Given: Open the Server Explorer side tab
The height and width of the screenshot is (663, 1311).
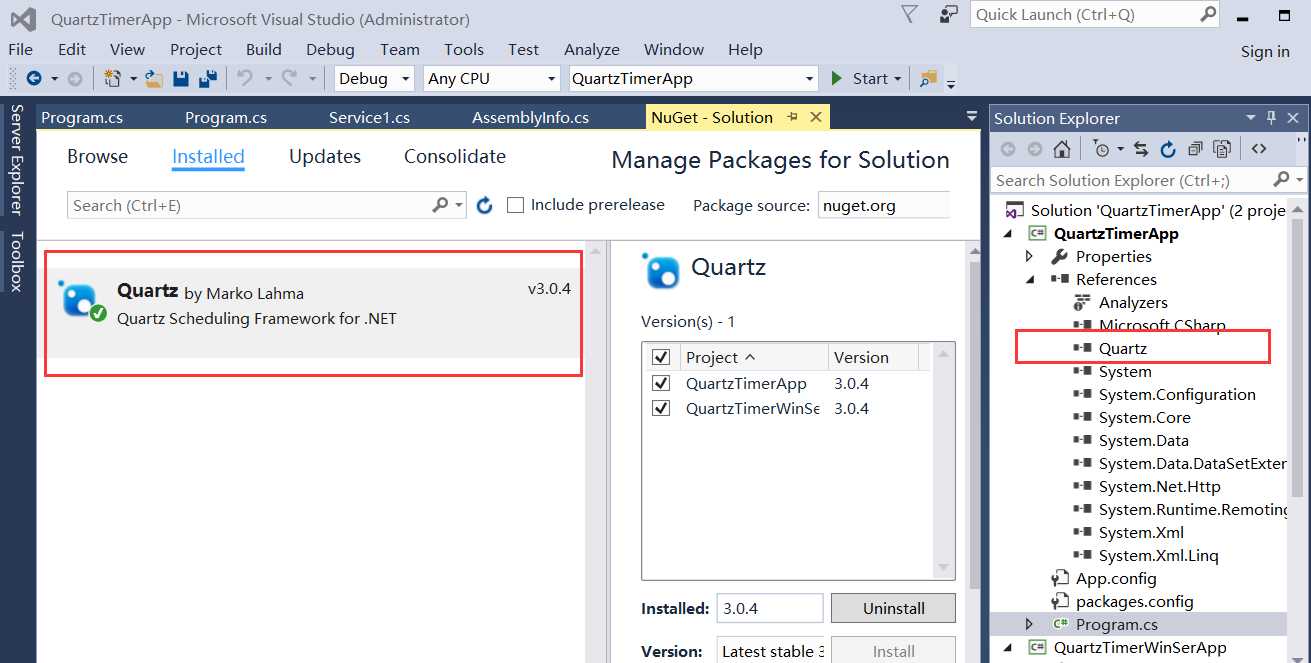Looking at the screenshot, I should [x=16, y=159].
